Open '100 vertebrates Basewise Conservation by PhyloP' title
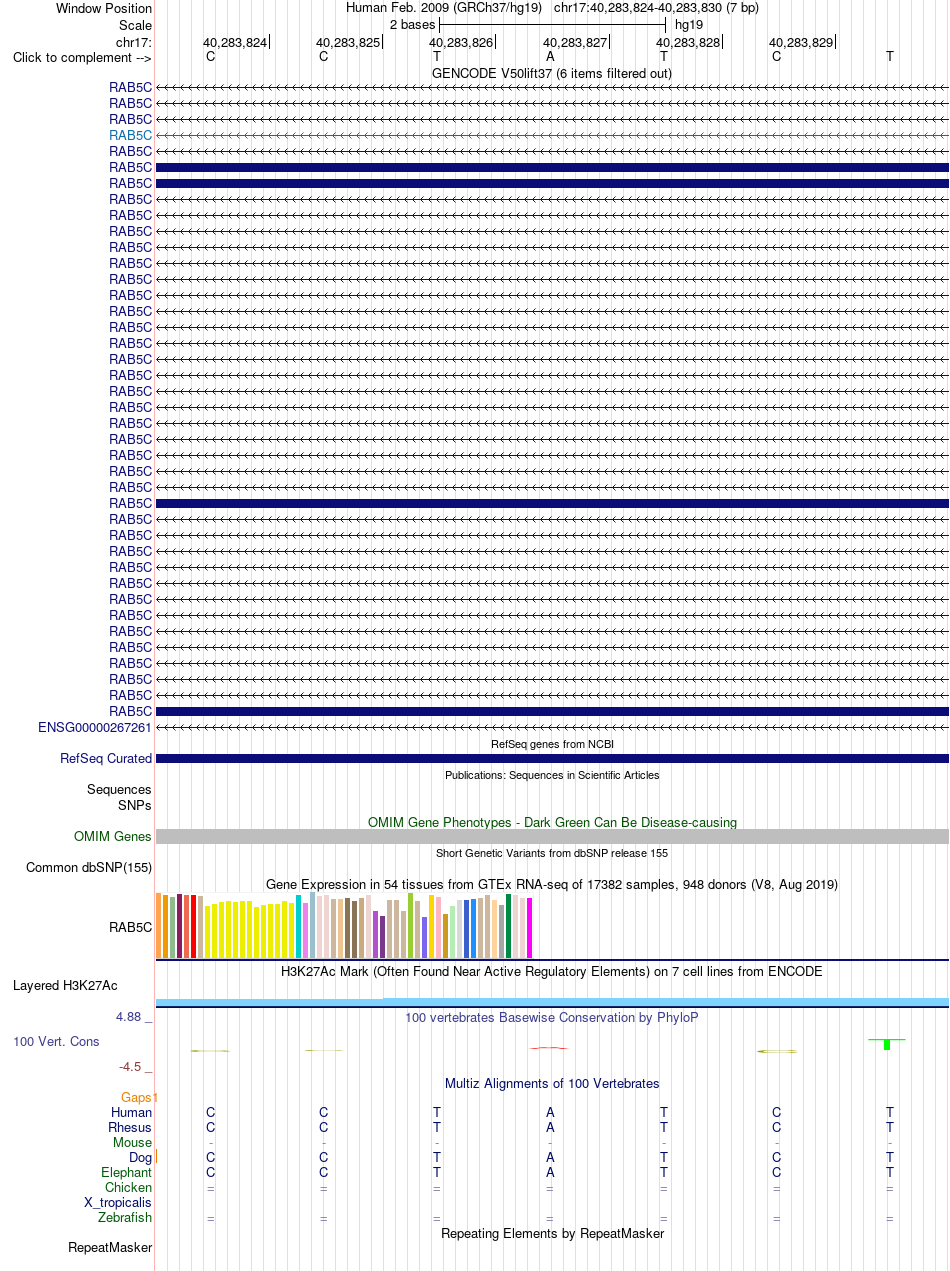 [x=552, y=1017]
